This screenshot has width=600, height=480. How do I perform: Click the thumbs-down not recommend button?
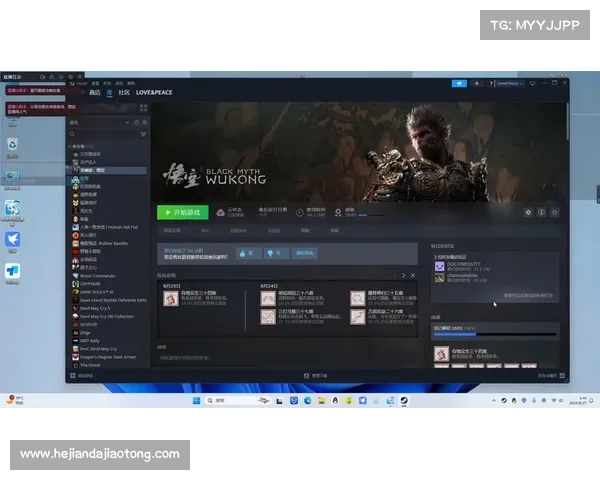[x=276, y=253]
